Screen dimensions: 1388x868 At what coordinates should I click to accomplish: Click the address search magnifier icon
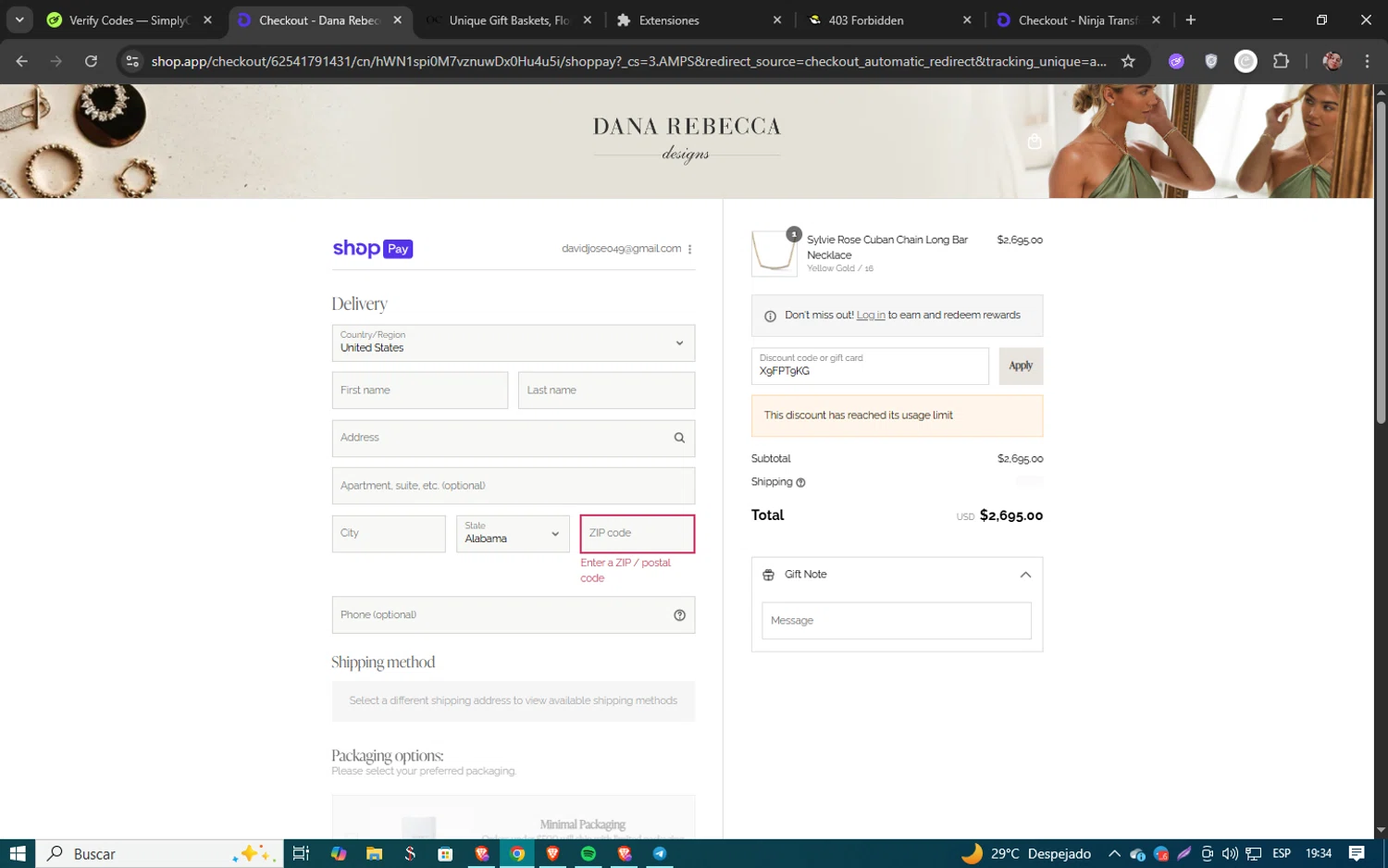pyautogui.click(x=679, y=438)
